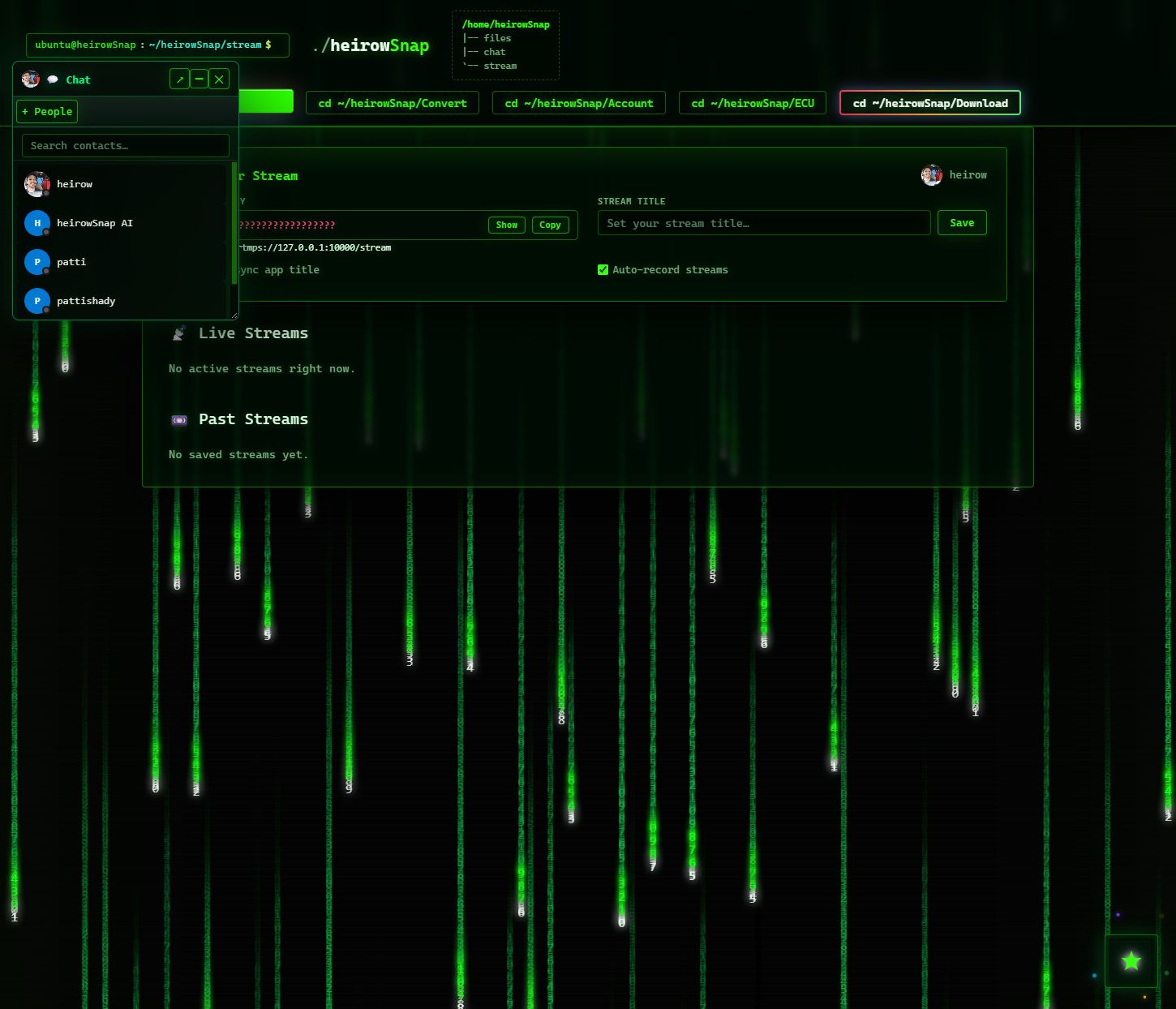The width and height of the screenshot is (1176, 1009).
Task: Click the 'Auto-record streams' label text
Action: 670,270
